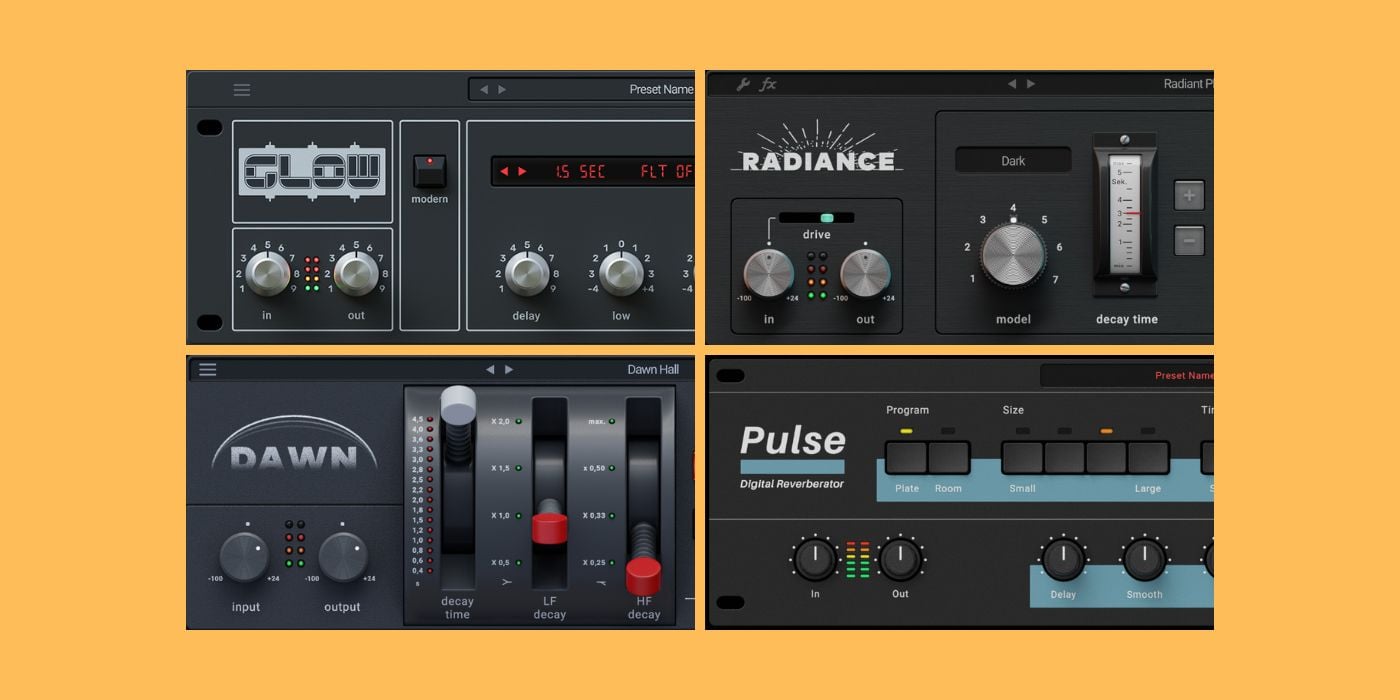Click the drive slider on Radiance
The height and width of the screenshot is (700, 1400).
[825, 215]
